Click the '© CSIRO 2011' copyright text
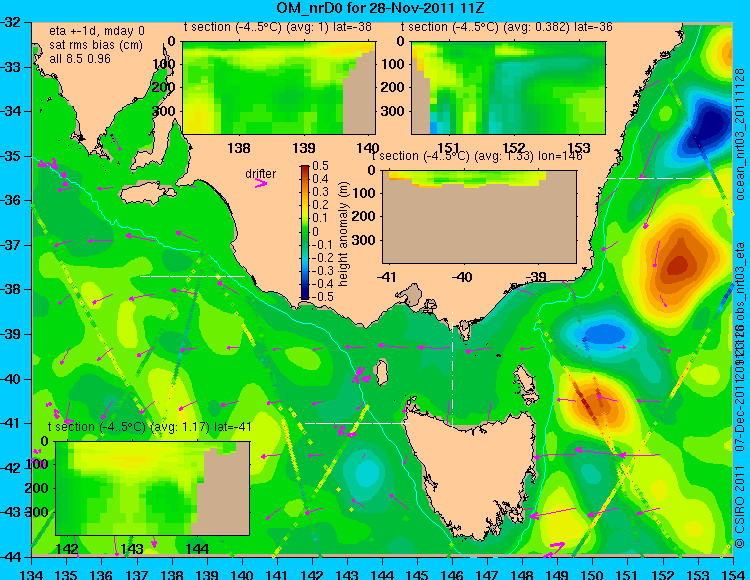The width and height of the screenshot is (750, 580). (740, 506)
